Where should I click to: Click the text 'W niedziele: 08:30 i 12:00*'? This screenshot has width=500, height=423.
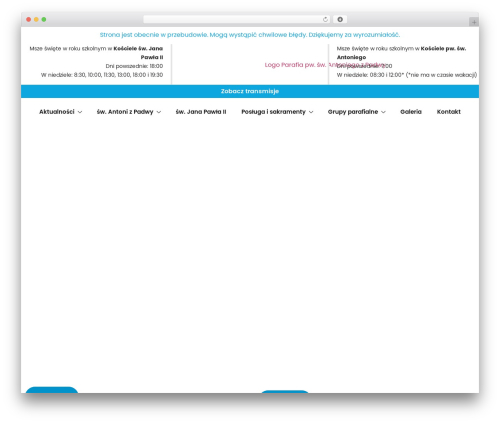(x=370, y=75)
